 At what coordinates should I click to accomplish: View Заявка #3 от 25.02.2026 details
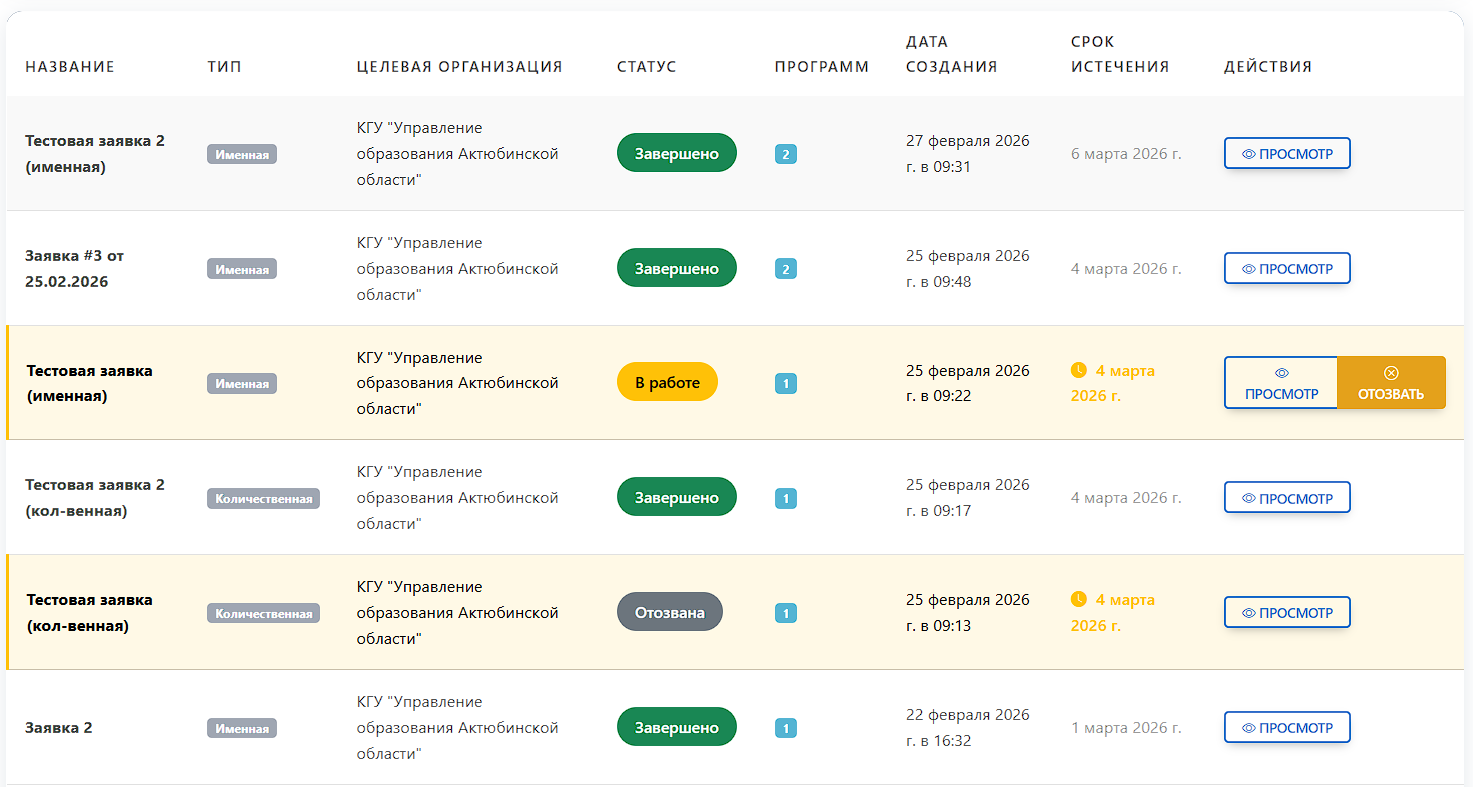pyautogui.click(x=1287, y=269)
